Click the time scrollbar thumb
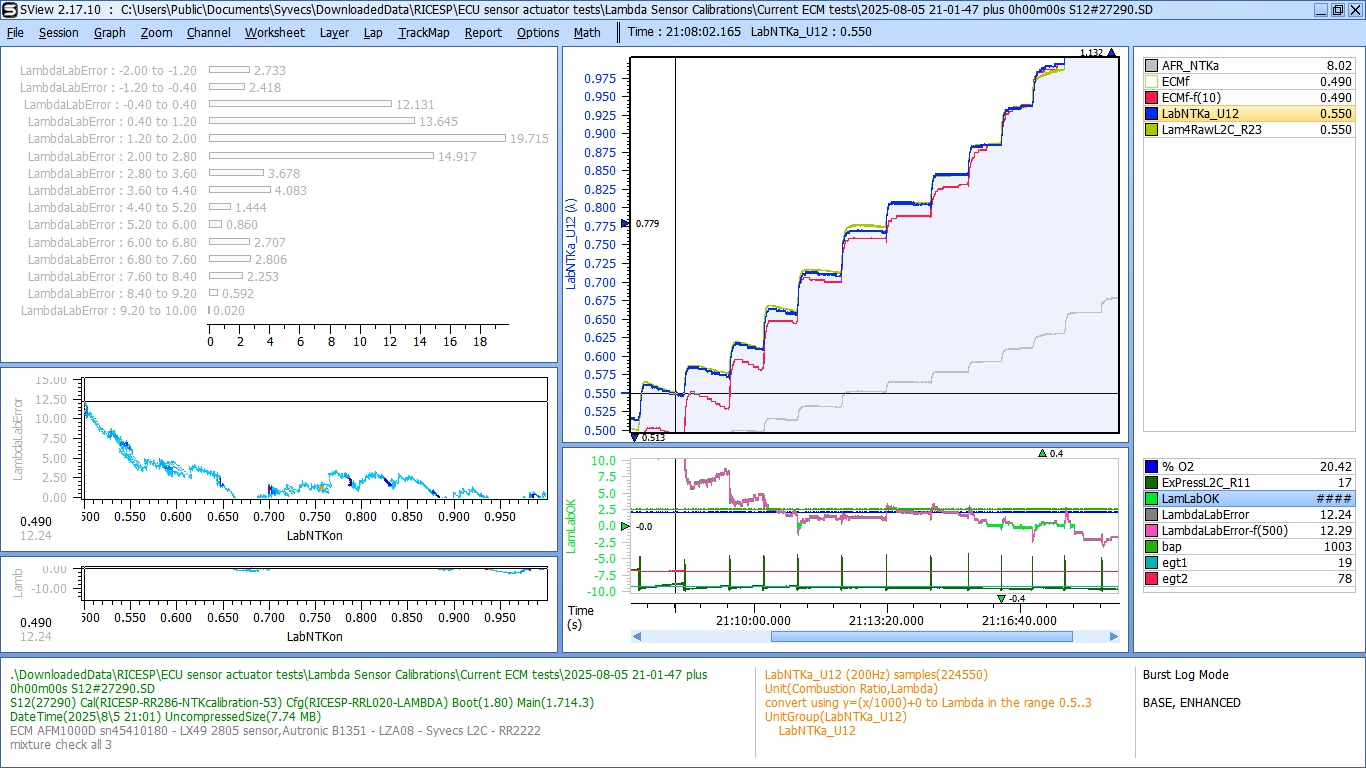 [921, 636]
